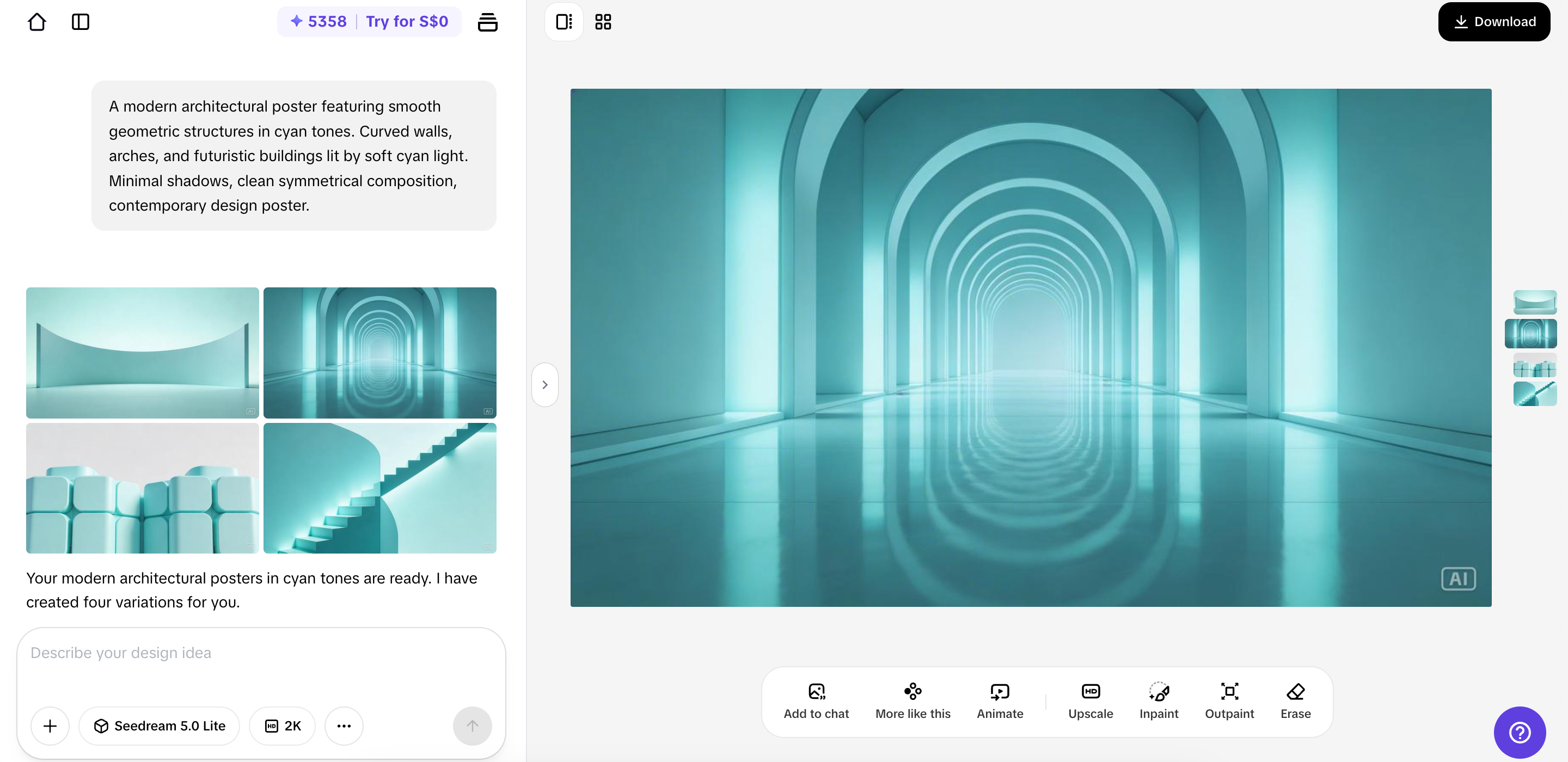Select the cyan staircase thumbnail in chat
This screenshot has height=762, width=1568.
pos(380,488)
